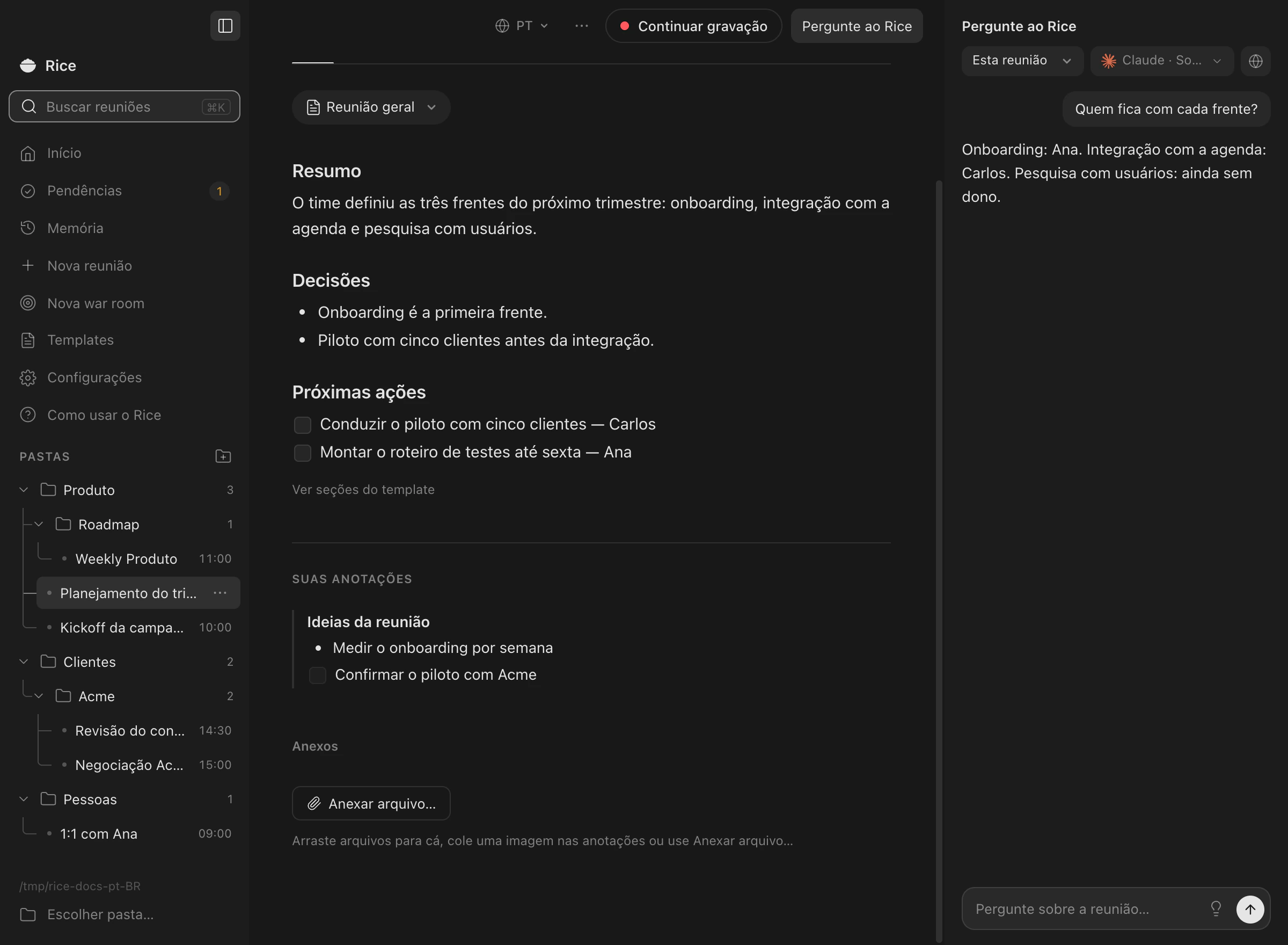This screenshot has height=945, width=1288.
Task: Click the Pergunte ao Rice button in top bar
Action: click(857, 26)
